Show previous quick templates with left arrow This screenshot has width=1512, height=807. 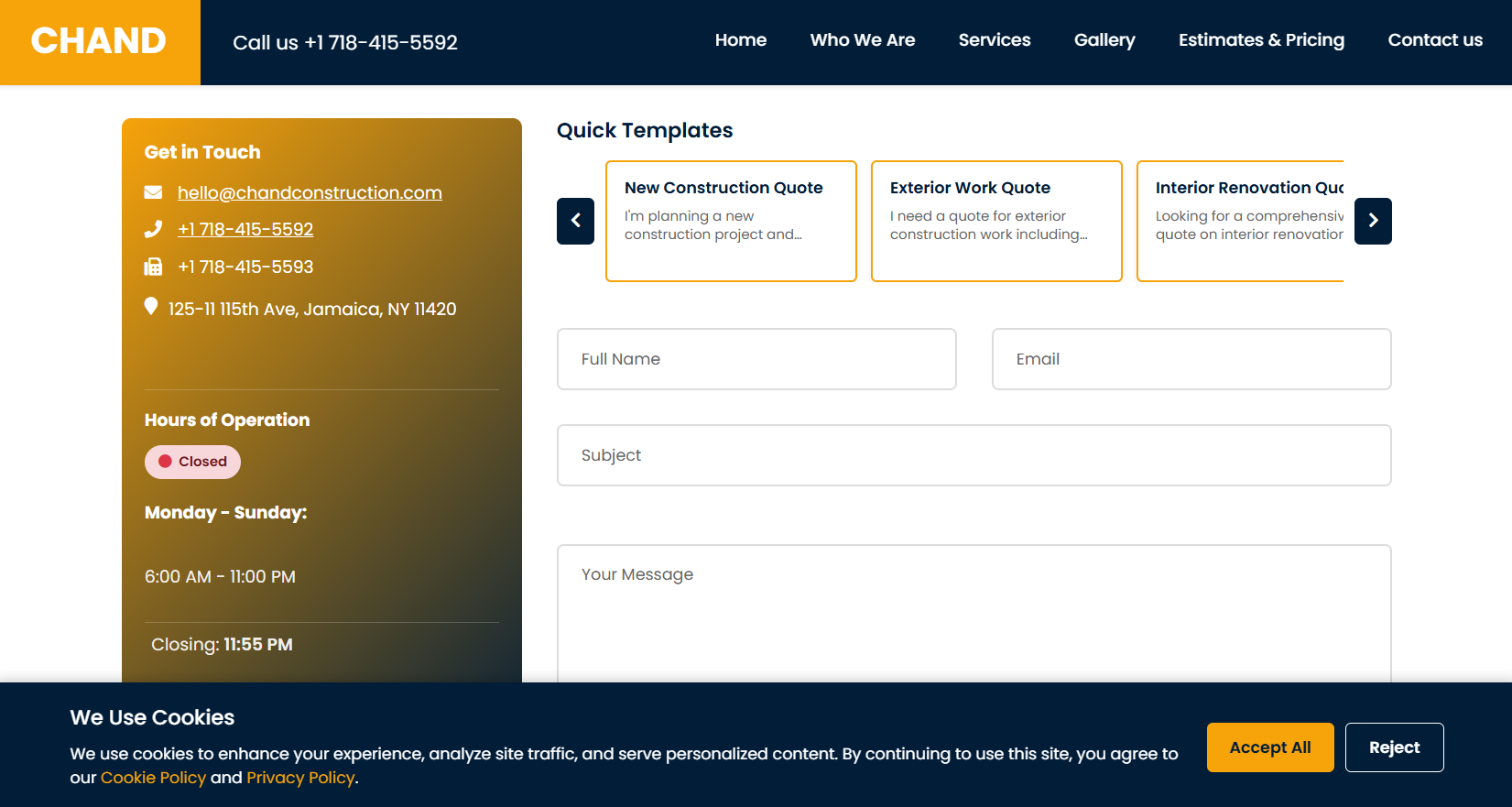coord(575,221)
